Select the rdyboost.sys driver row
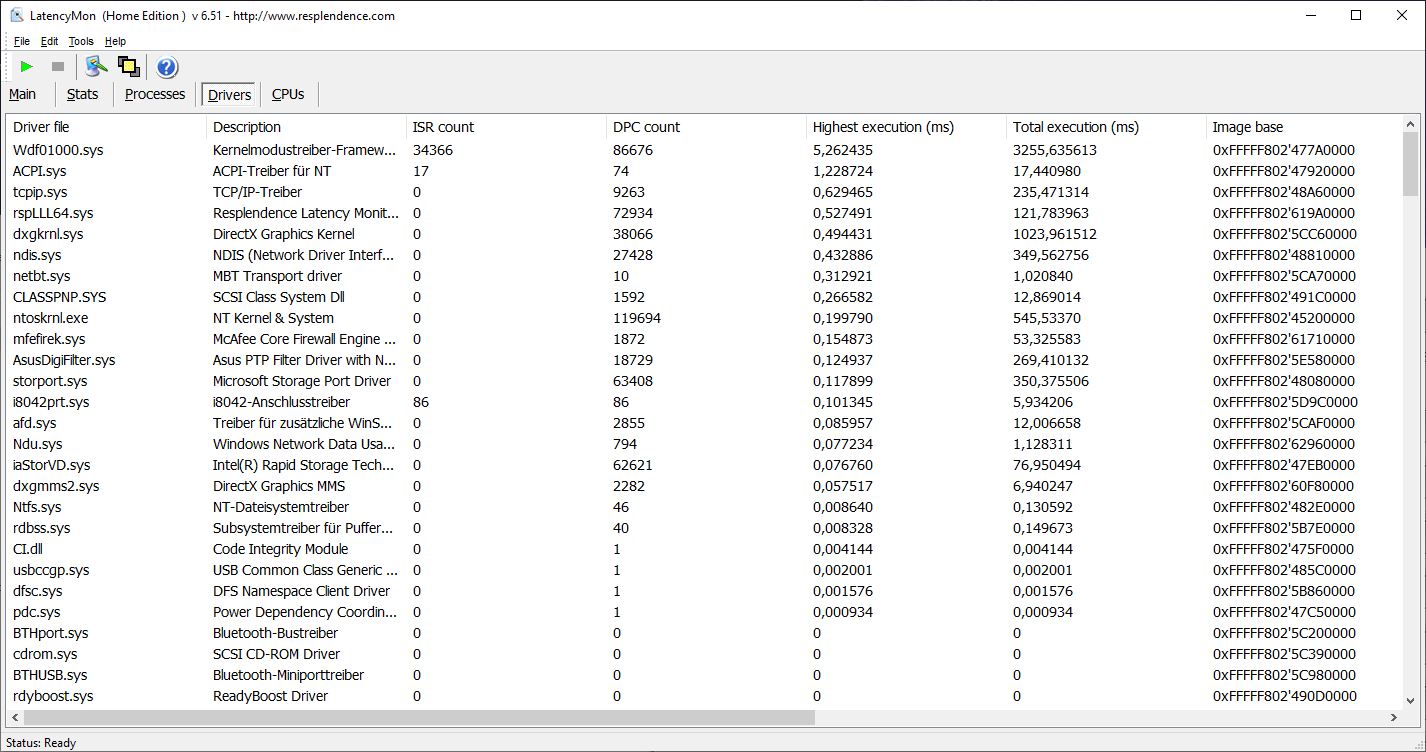1426x752 pixels. [704, 696]
